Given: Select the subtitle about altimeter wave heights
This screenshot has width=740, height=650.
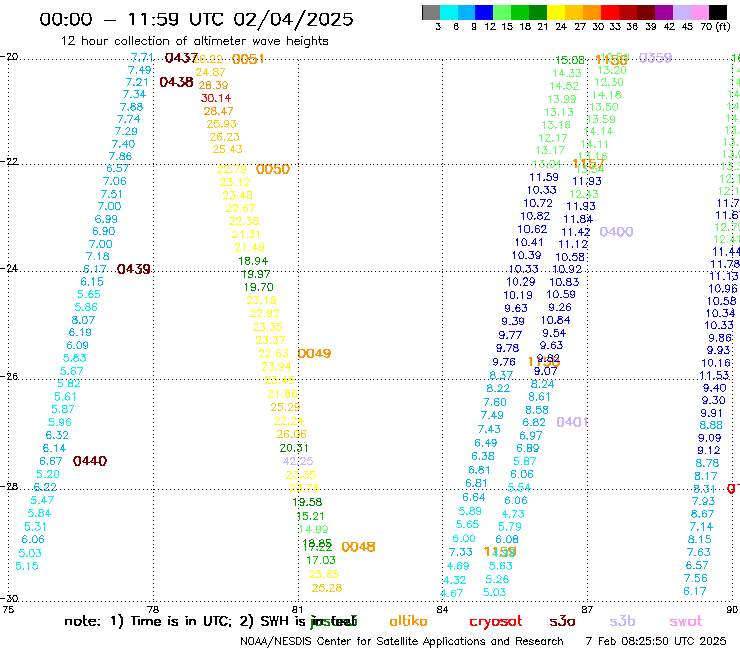Looking at the screenshot, I should point(194,41).
